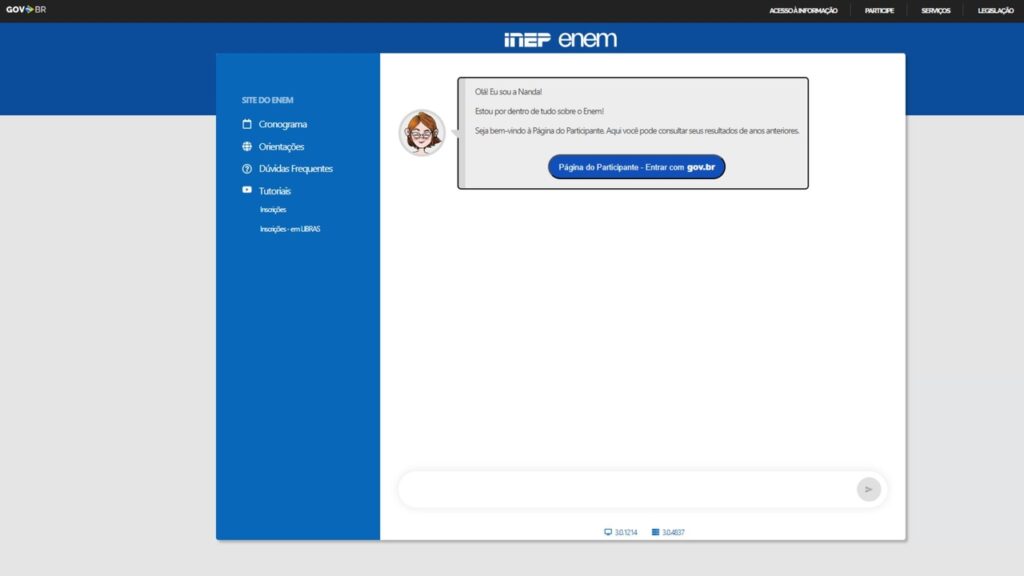Image resolution: width=1024 pixels, height=576 pixels.
Task: Click the globe icon beside Orientações
Action: [x=247, y=147]
